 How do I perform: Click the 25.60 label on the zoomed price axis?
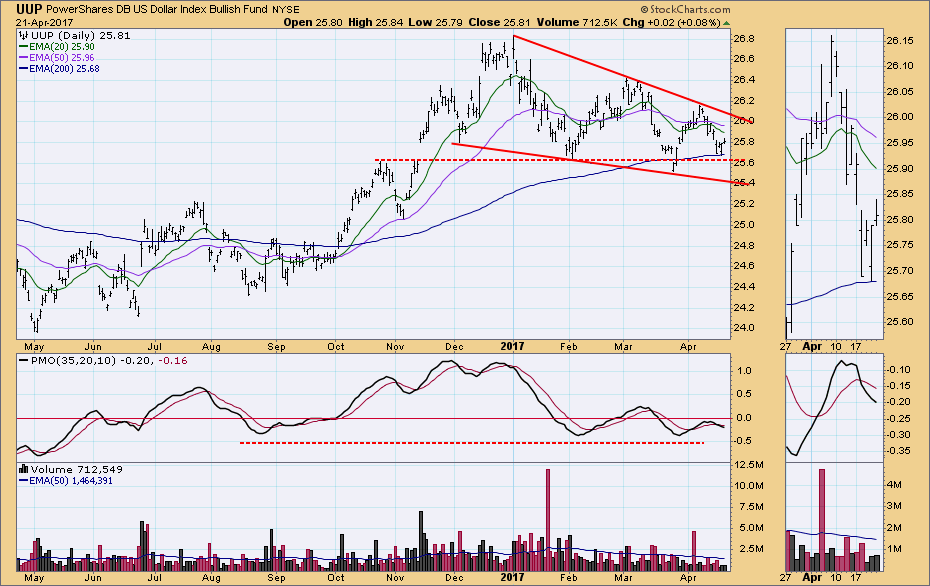(x=900, y=322)
